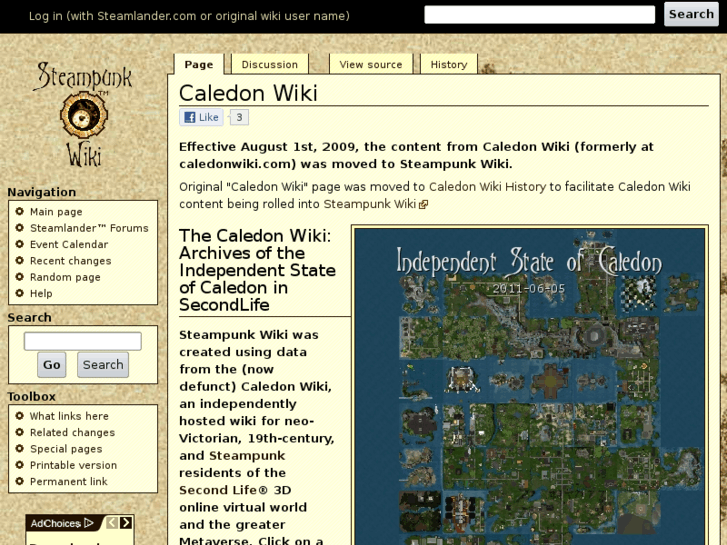Click the Caledon Wiki page heading
This screenshot has width=727, height=545.
tap(248, 93)
